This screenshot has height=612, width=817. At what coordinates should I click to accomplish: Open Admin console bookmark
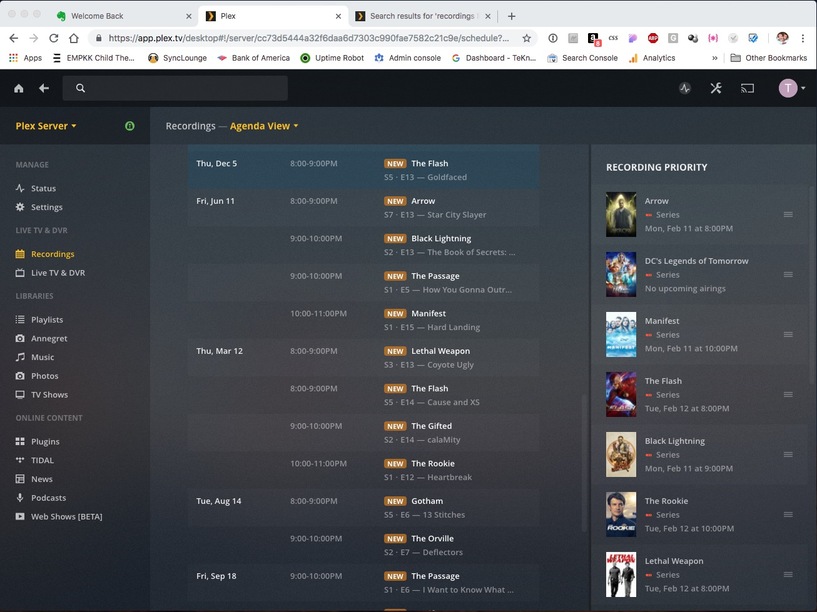coord(407,58)
